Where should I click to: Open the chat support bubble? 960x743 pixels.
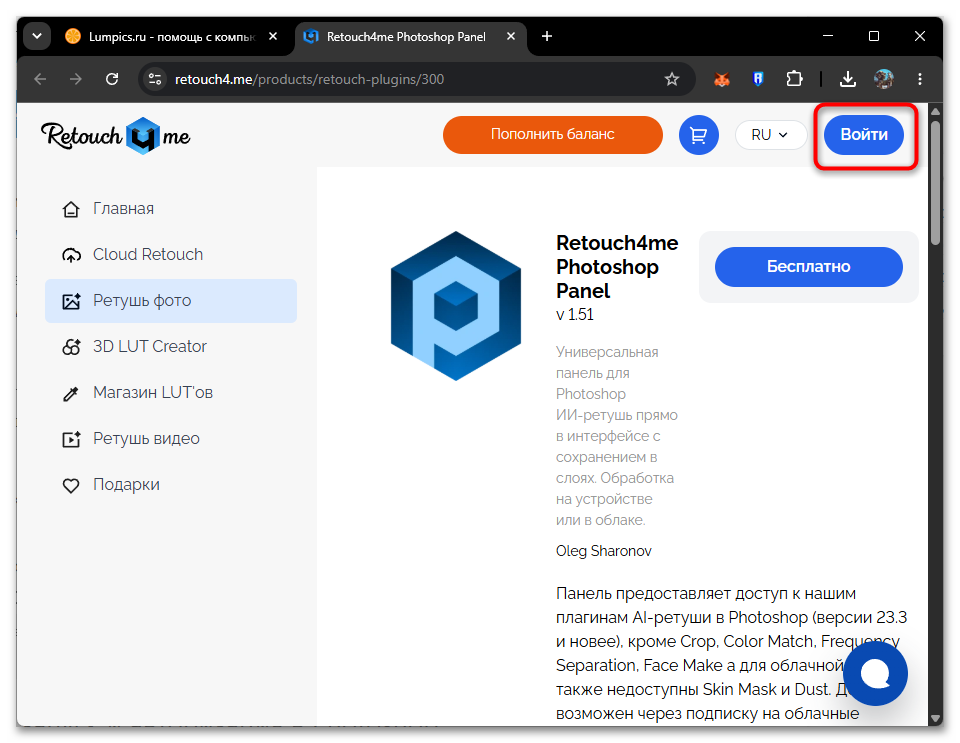click(875, 673)
